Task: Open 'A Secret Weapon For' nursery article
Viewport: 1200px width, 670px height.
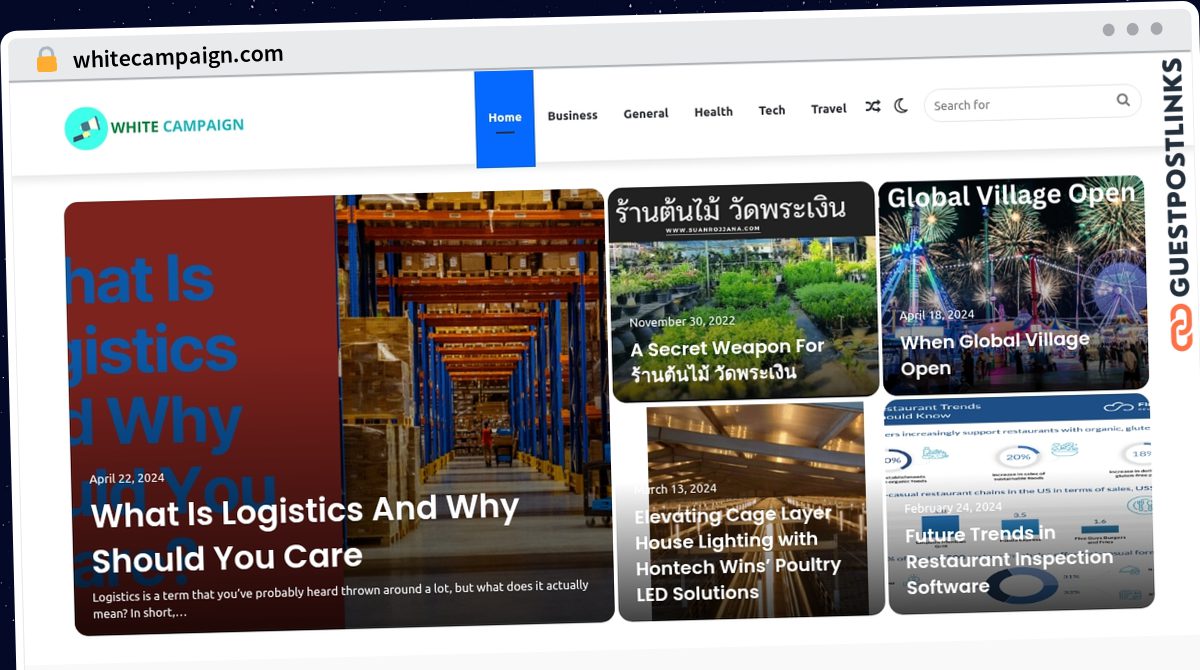Action: pos(728,361)
